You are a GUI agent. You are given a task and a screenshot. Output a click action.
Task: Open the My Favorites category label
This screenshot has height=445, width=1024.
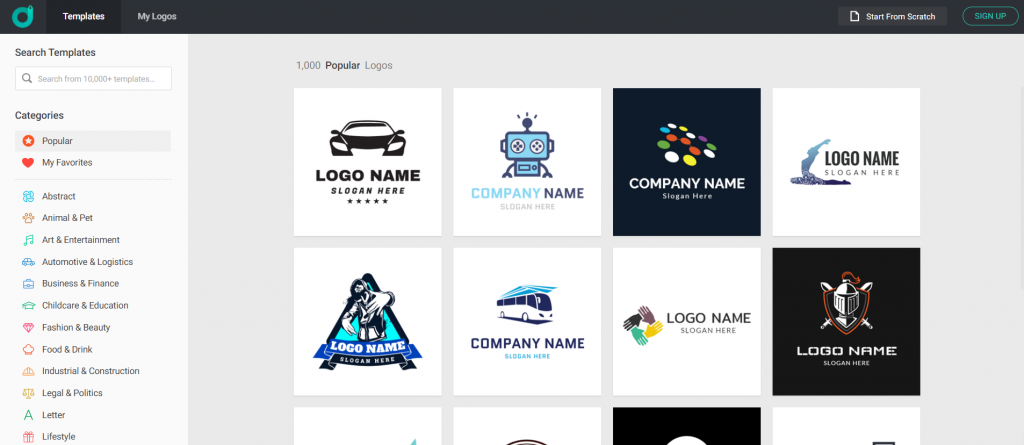click(x=67, y=163)
